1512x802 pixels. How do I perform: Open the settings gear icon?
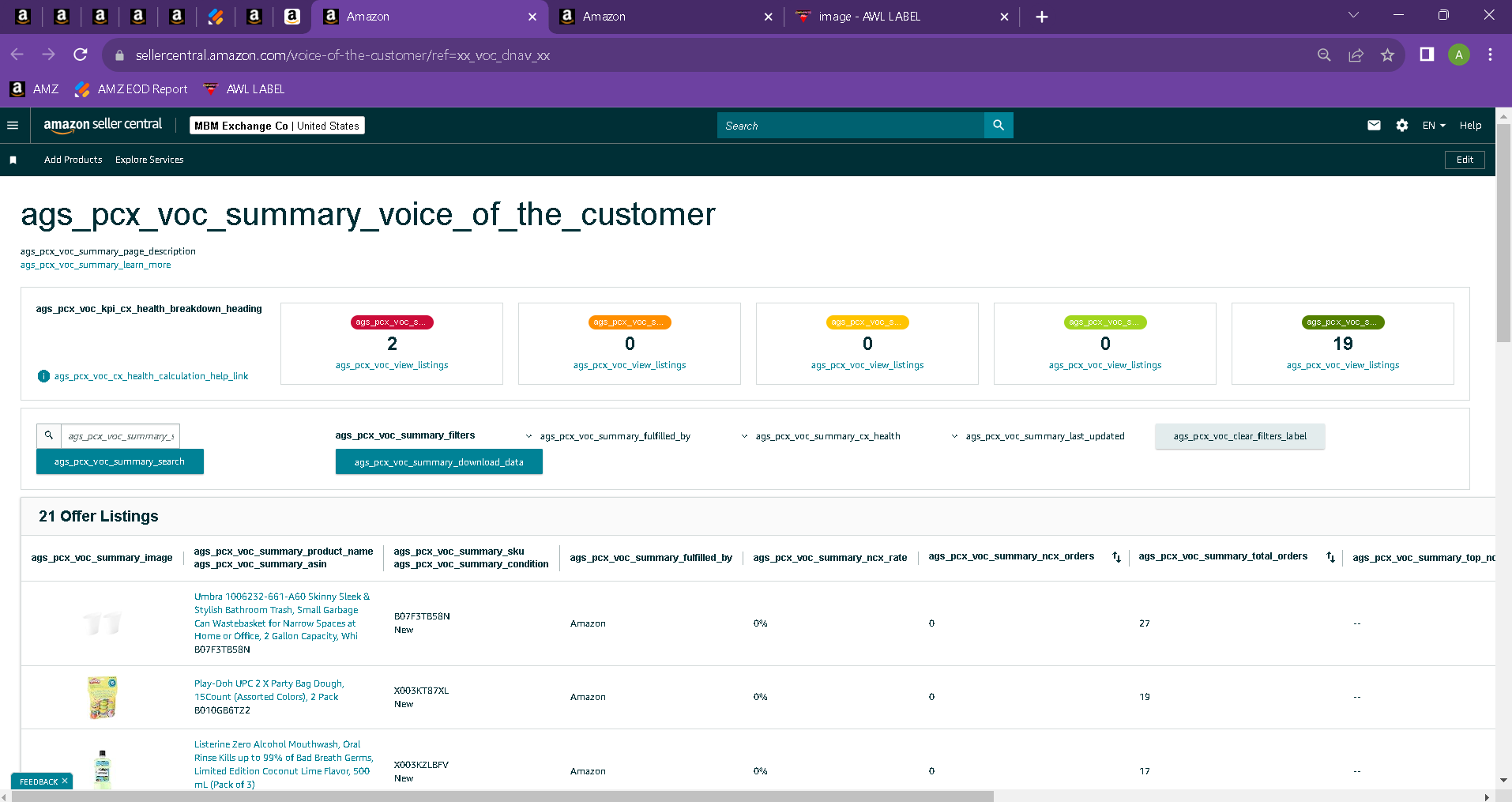coord(1402,126)
